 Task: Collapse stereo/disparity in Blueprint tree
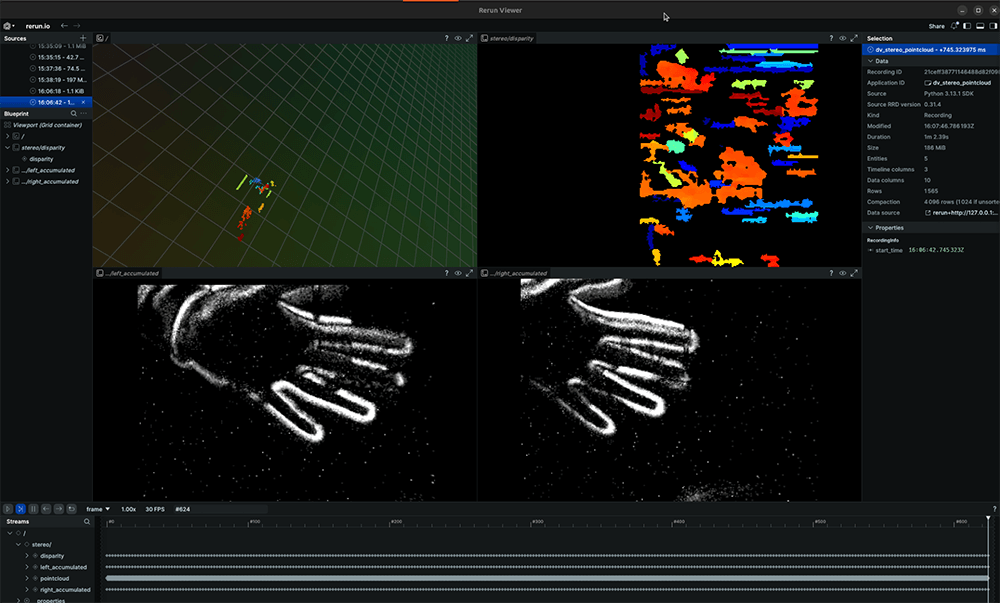8,148
